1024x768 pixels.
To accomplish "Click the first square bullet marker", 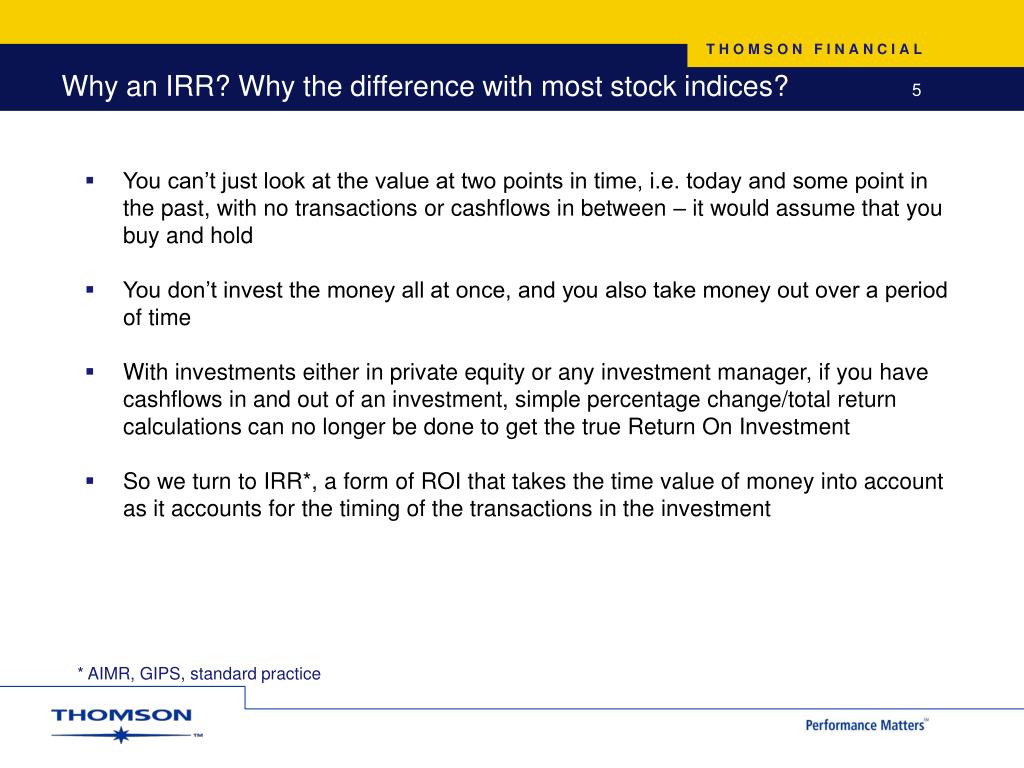I will pos(90,180).
